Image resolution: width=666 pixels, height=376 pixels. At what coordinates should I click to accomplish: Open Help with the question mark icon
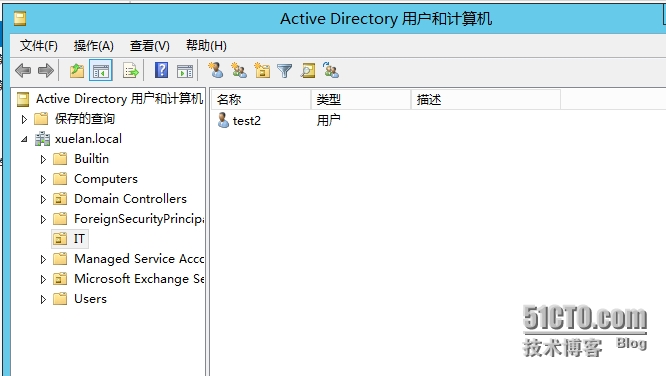pos(161,70)
